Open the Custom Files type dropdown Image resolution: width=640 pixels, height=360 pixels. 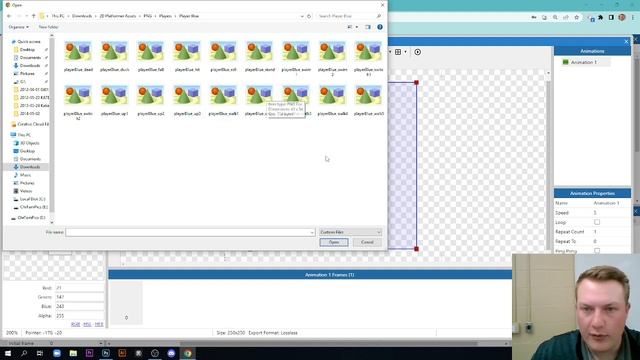point(350,232)
